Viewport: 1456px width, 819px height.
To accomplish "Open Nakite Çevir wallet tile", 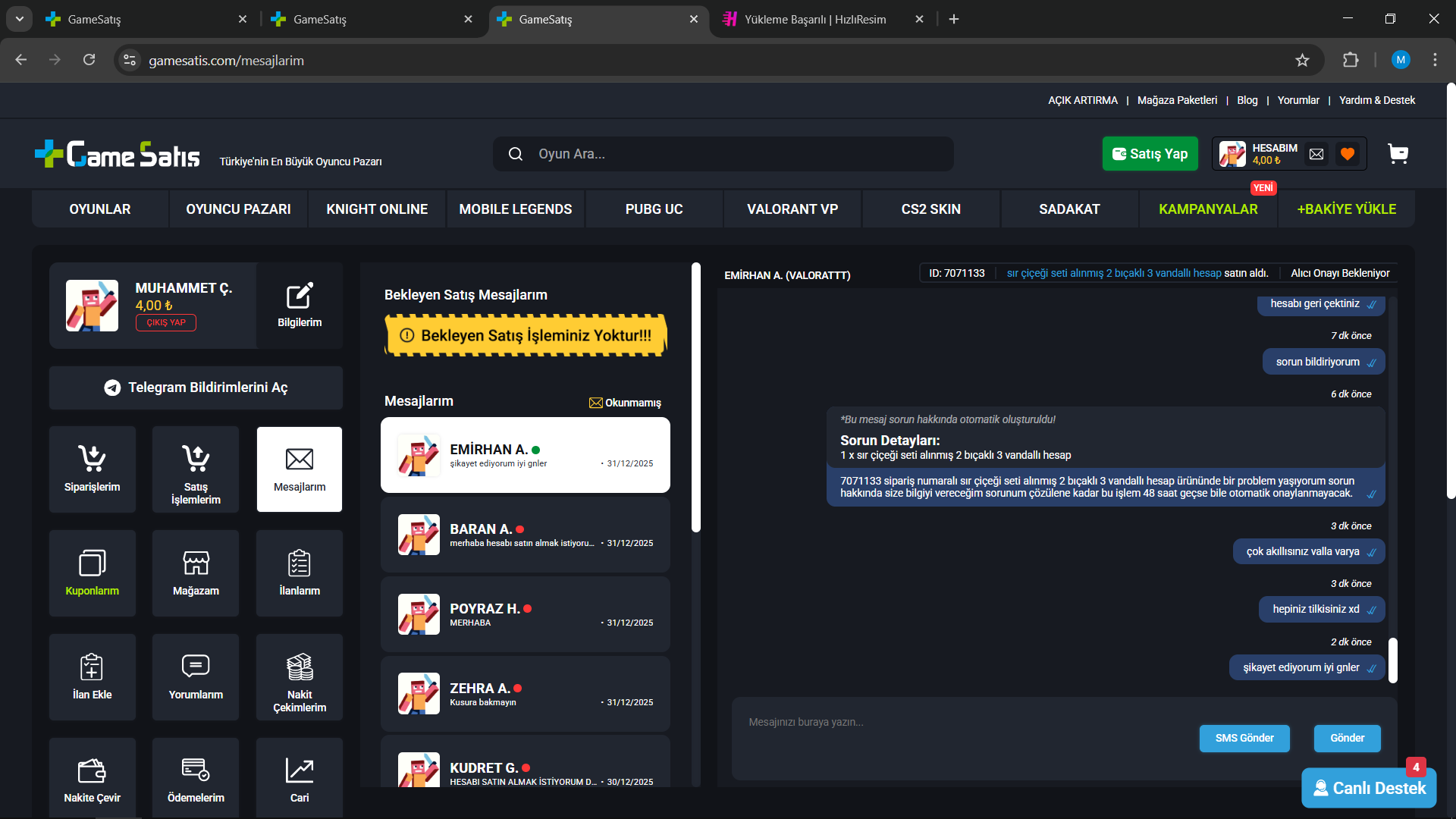I will pyautogui.click(x=93, y=778).
